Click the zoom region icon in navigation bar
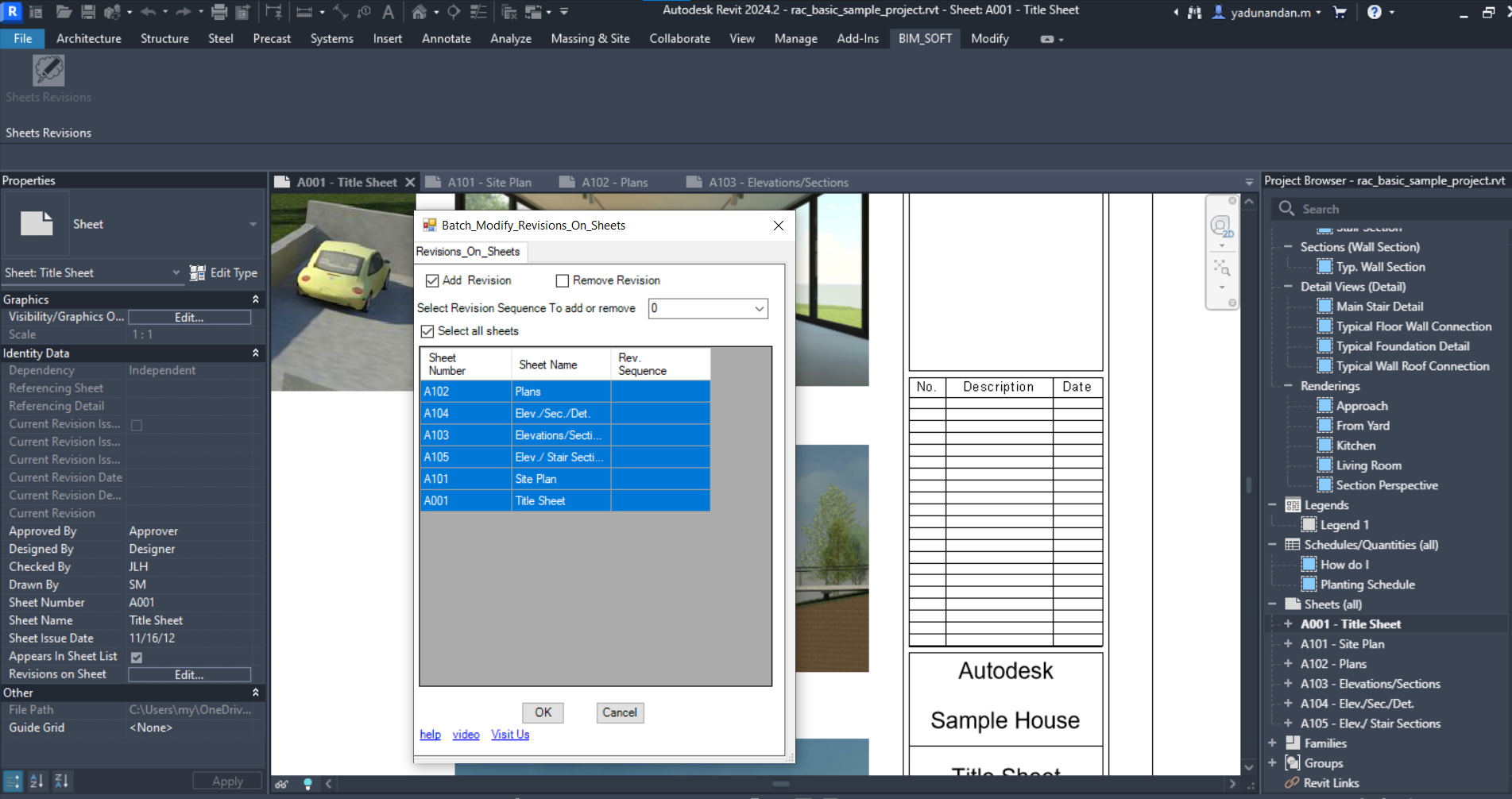Image resolution: width=1512 pixels, height=799 pixels. click(x=1221, y=267)
